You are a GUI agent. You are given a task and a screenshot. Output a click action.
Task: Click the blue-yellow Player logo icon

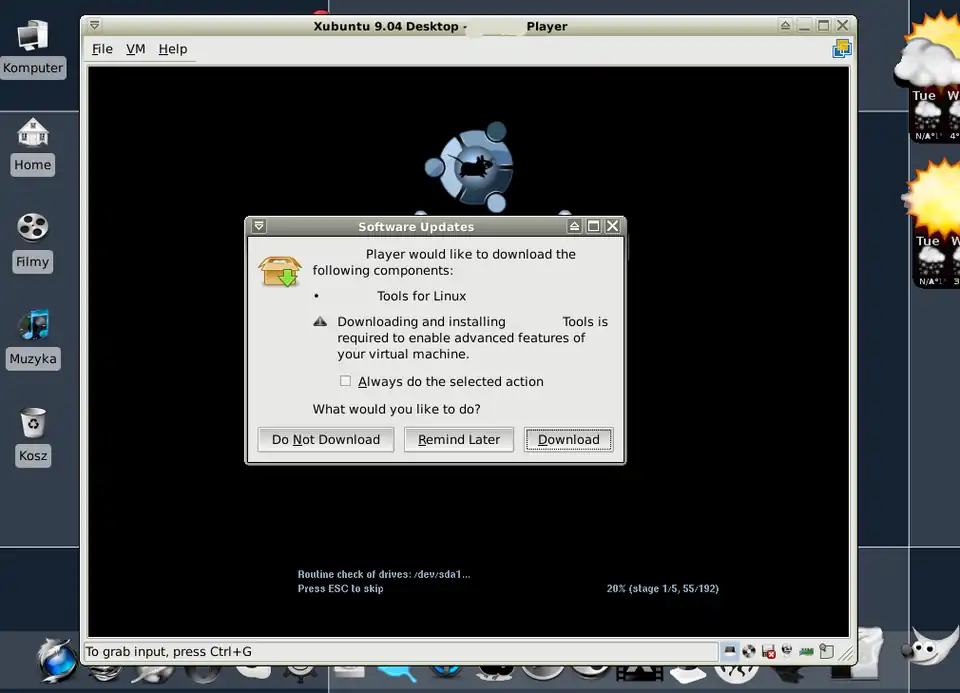coord(841,48)
